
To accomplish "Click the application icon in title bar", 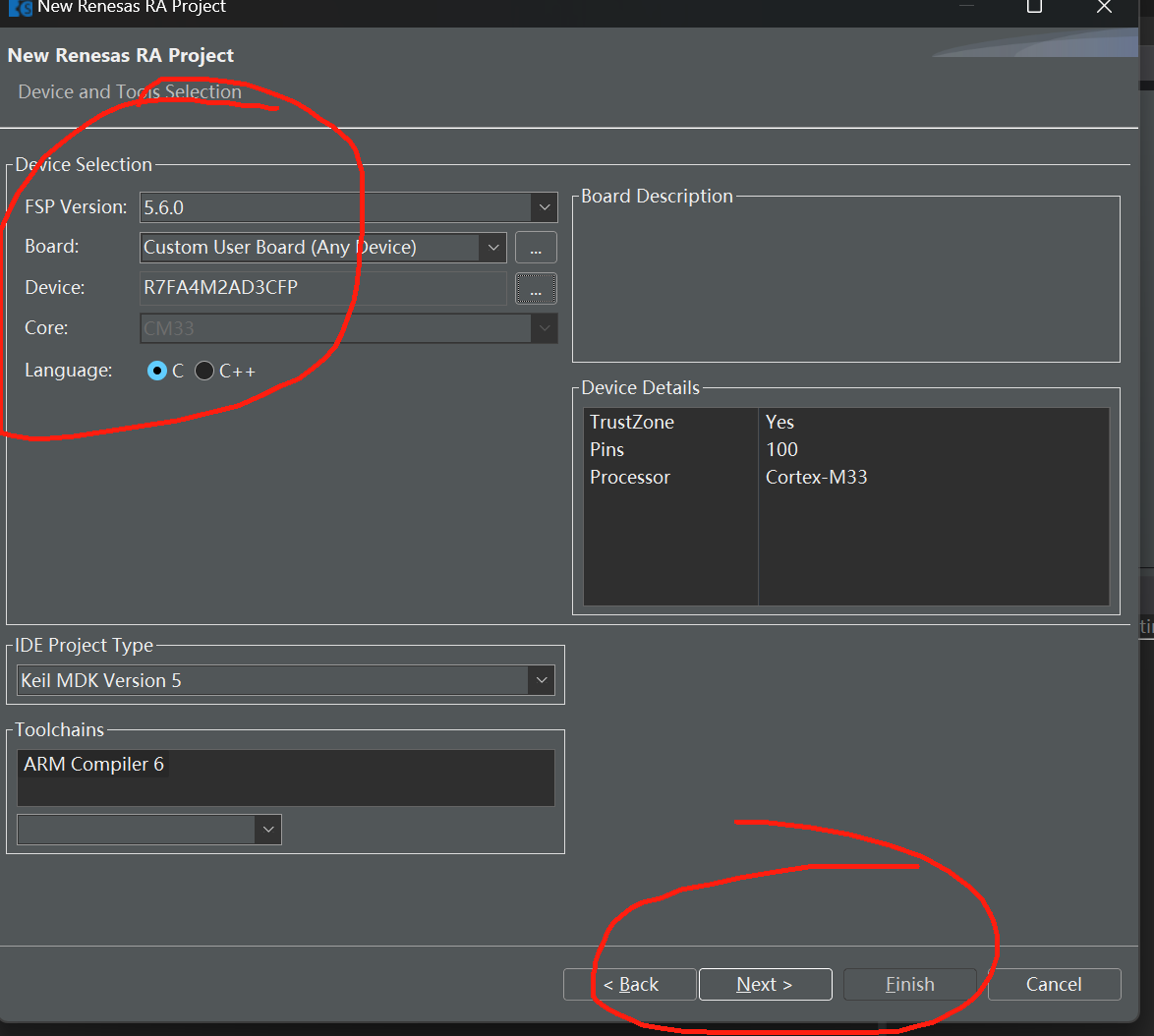I will (x=20, y=7).
